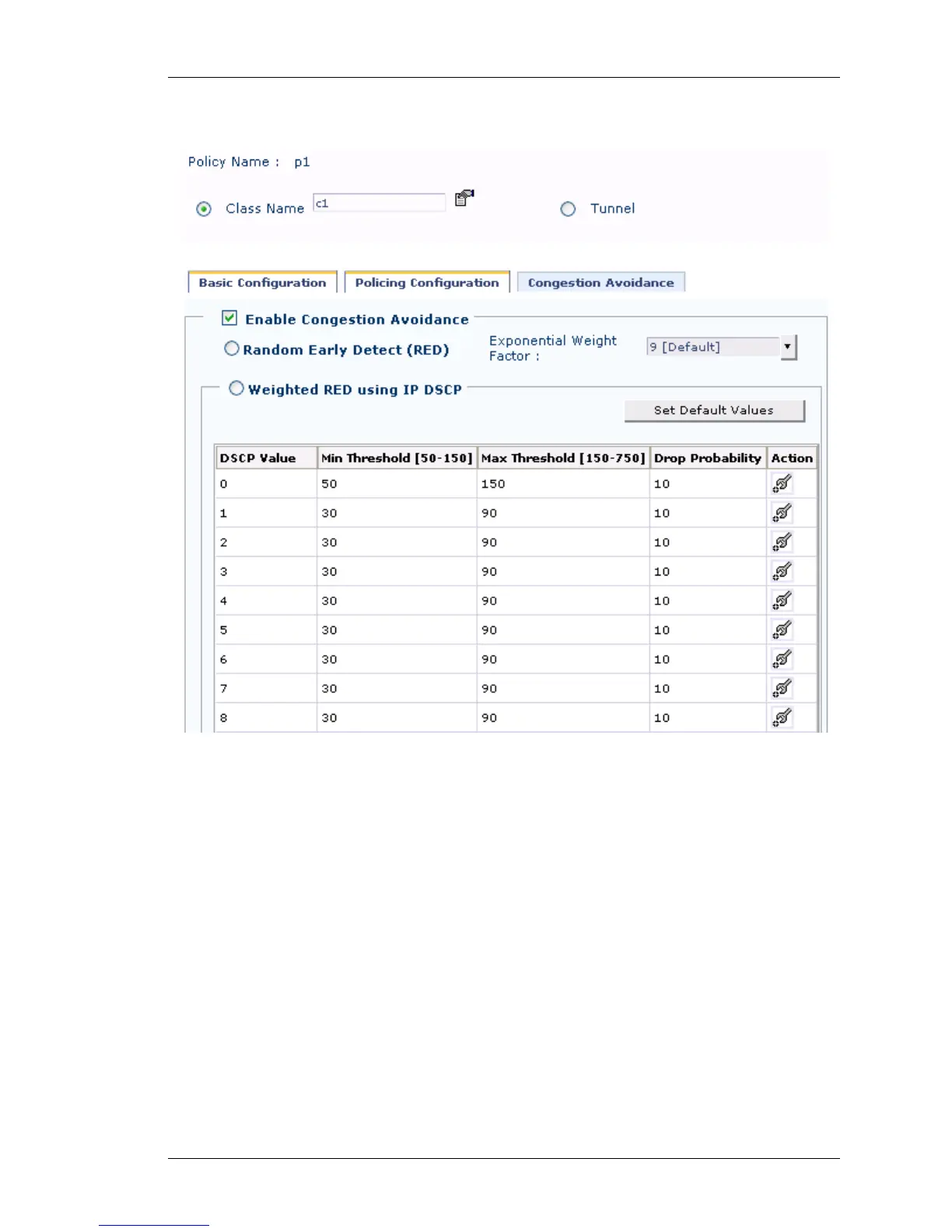Switch to Policing Configuration tab
952x1232 pixels.
427,282
